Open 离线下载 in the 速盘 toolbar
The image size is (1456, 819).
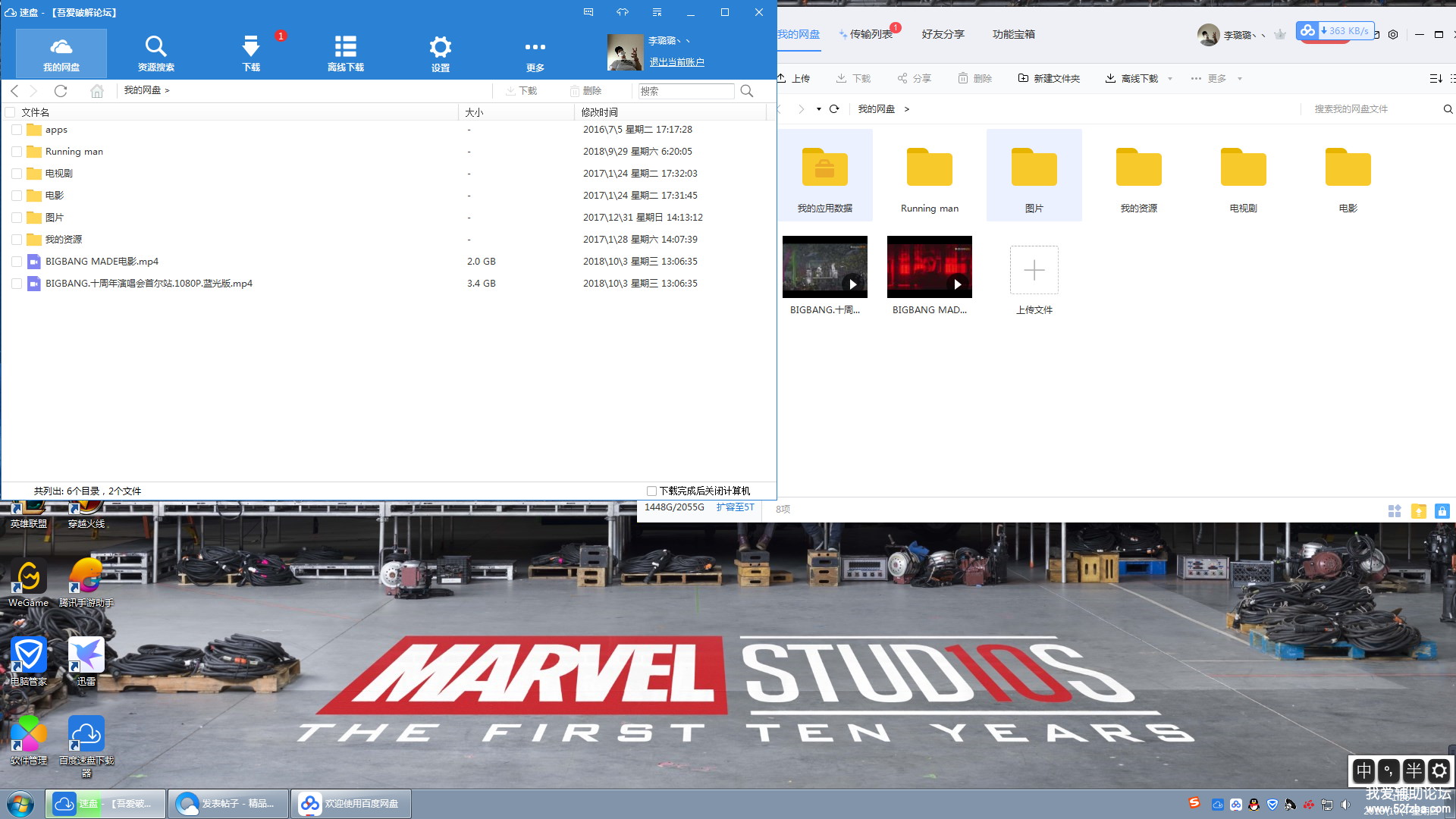coord(346,54)
